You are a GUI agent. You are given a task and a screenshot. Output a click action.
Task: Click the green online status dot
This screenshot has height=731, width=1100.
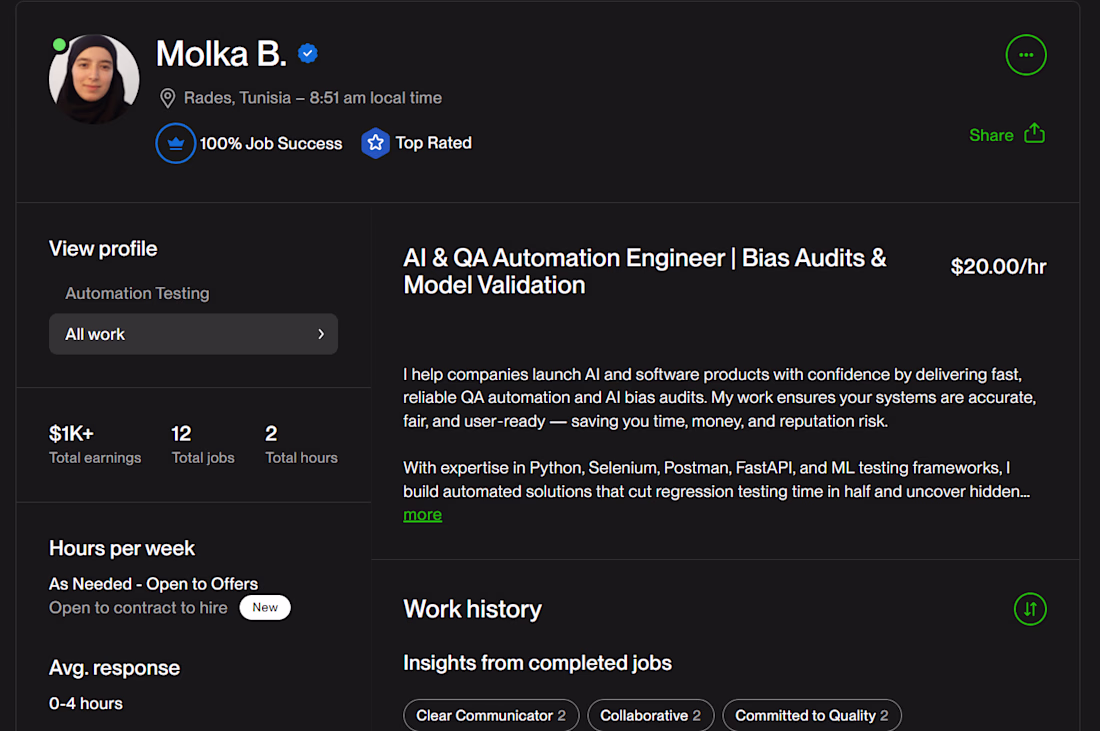pos(60,45)
